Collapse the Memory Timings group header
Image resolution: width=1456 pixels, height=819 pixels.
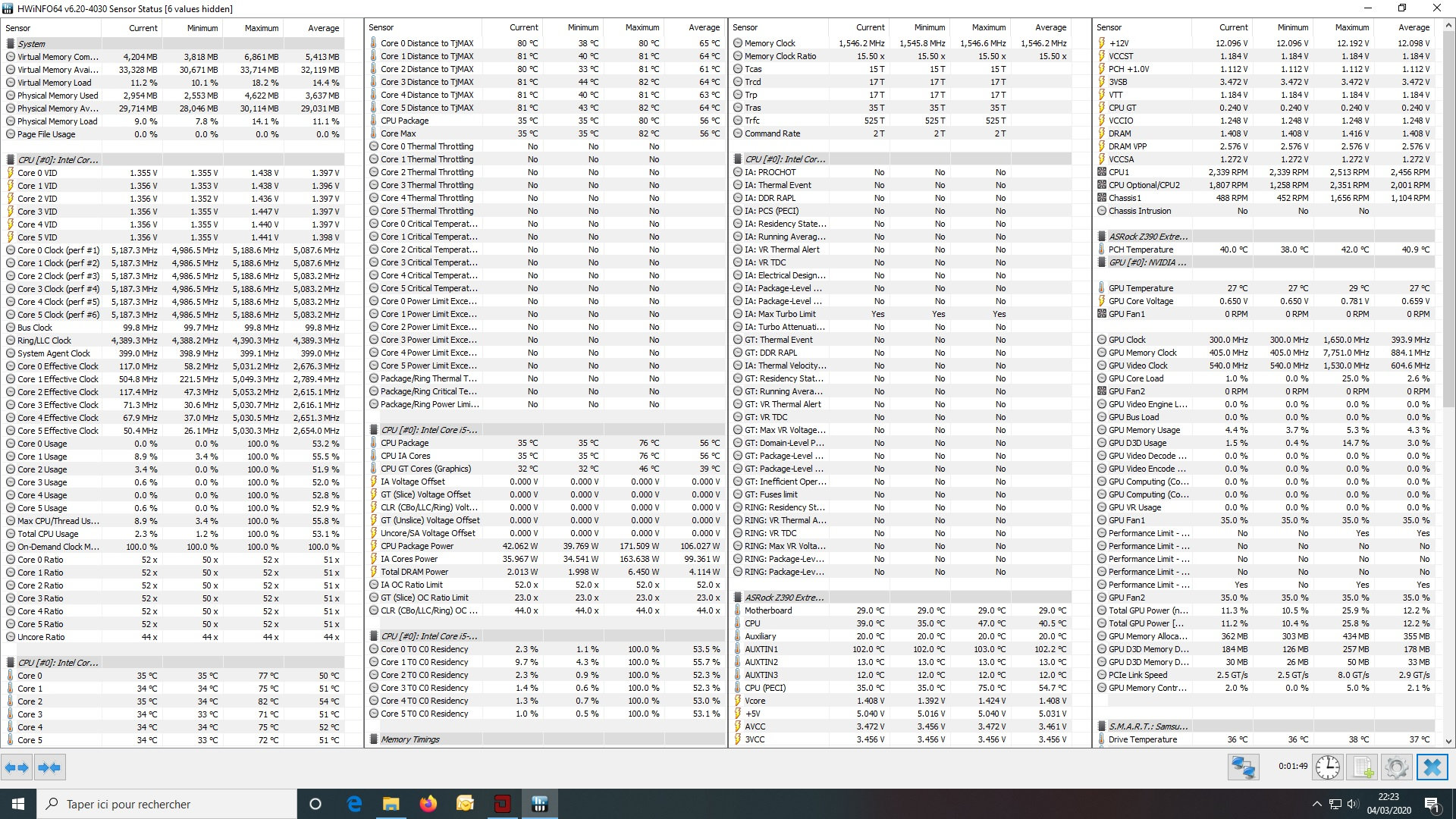tap(409, 739)
